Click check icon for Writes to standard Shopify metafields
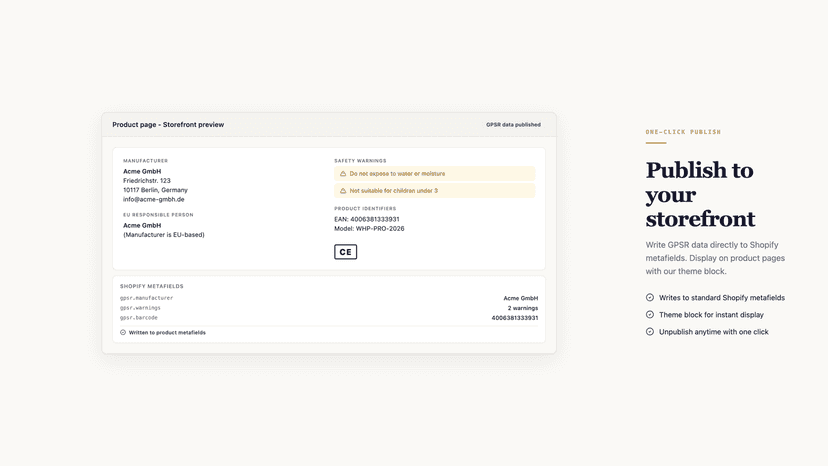The width and height of the screenshot is (828, 466). [x=650, y=297]
